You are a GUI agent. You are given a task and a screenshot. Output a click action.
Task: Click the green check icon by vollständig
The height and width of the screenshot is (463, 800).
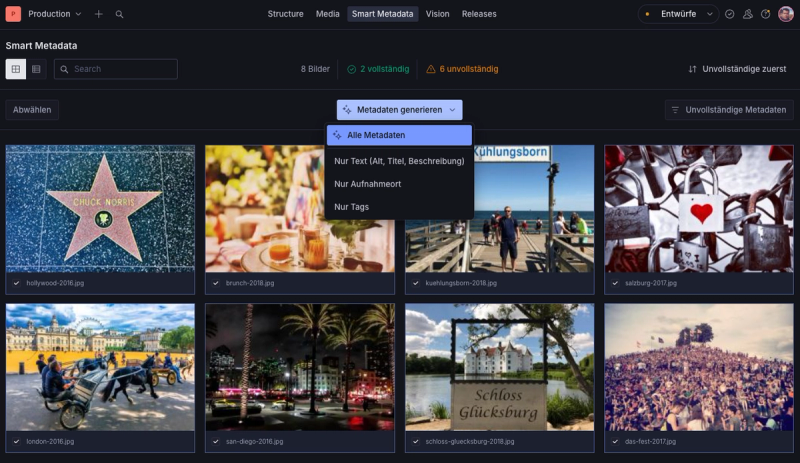pos(352,69)
